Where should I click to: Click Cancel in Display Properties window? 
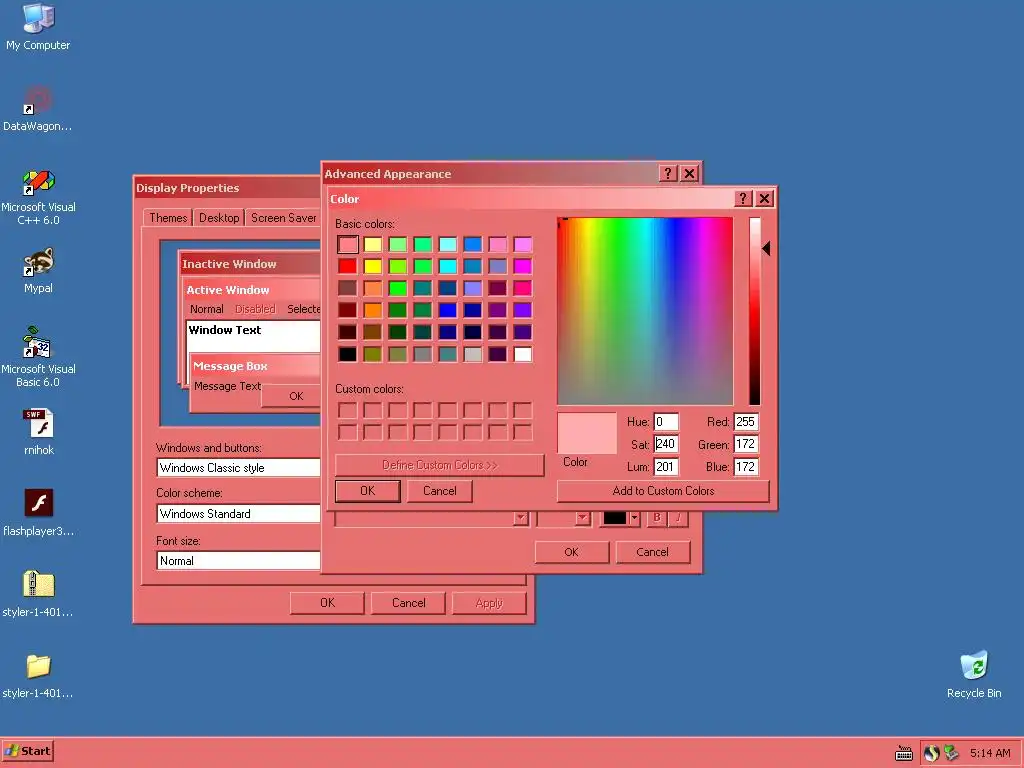coord(408,603)
